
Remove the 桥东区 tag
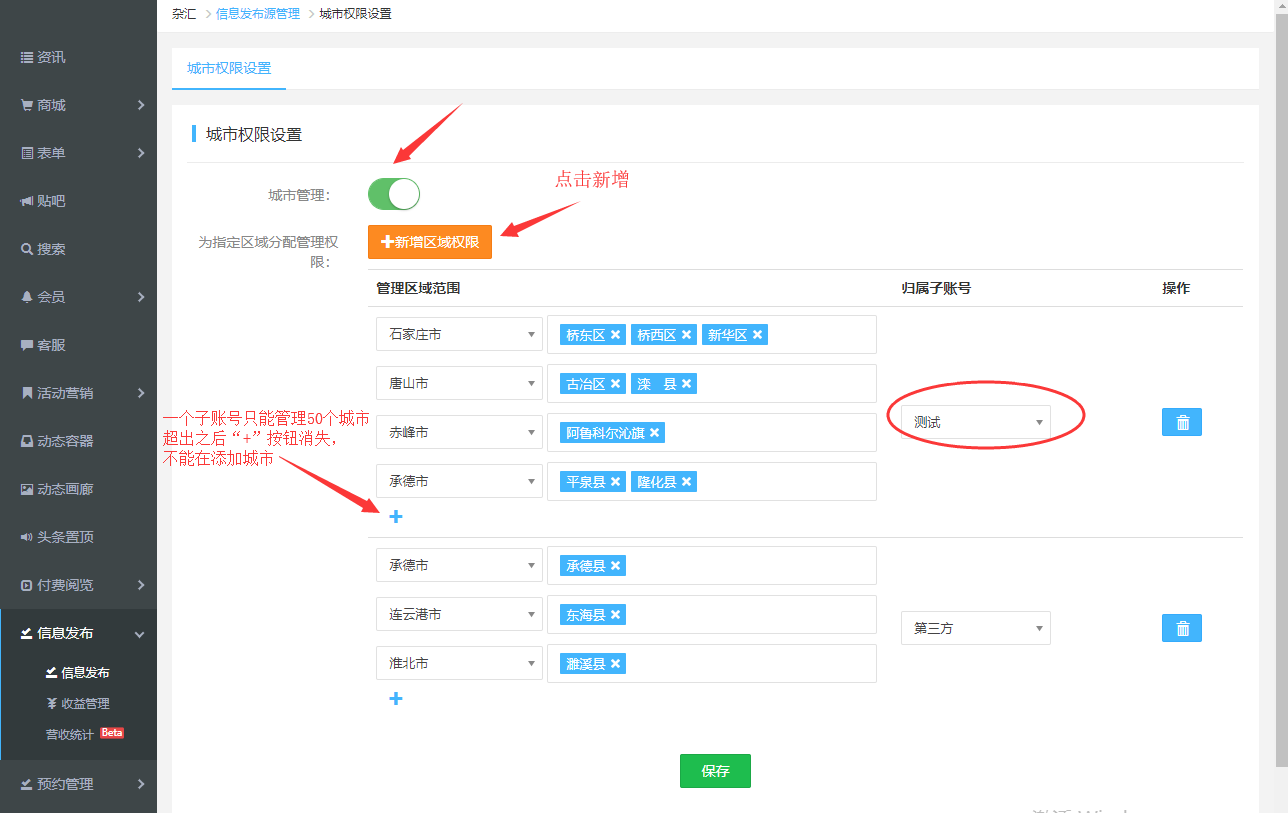616,335
